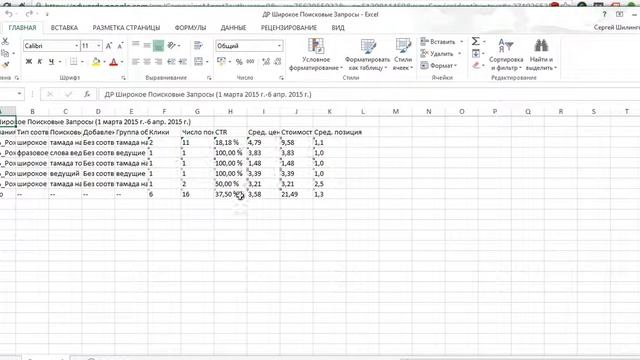Viewport: 640px width, 360px height.
Task: Click the Wrap Text icon
Action: [x=198, y=45]
